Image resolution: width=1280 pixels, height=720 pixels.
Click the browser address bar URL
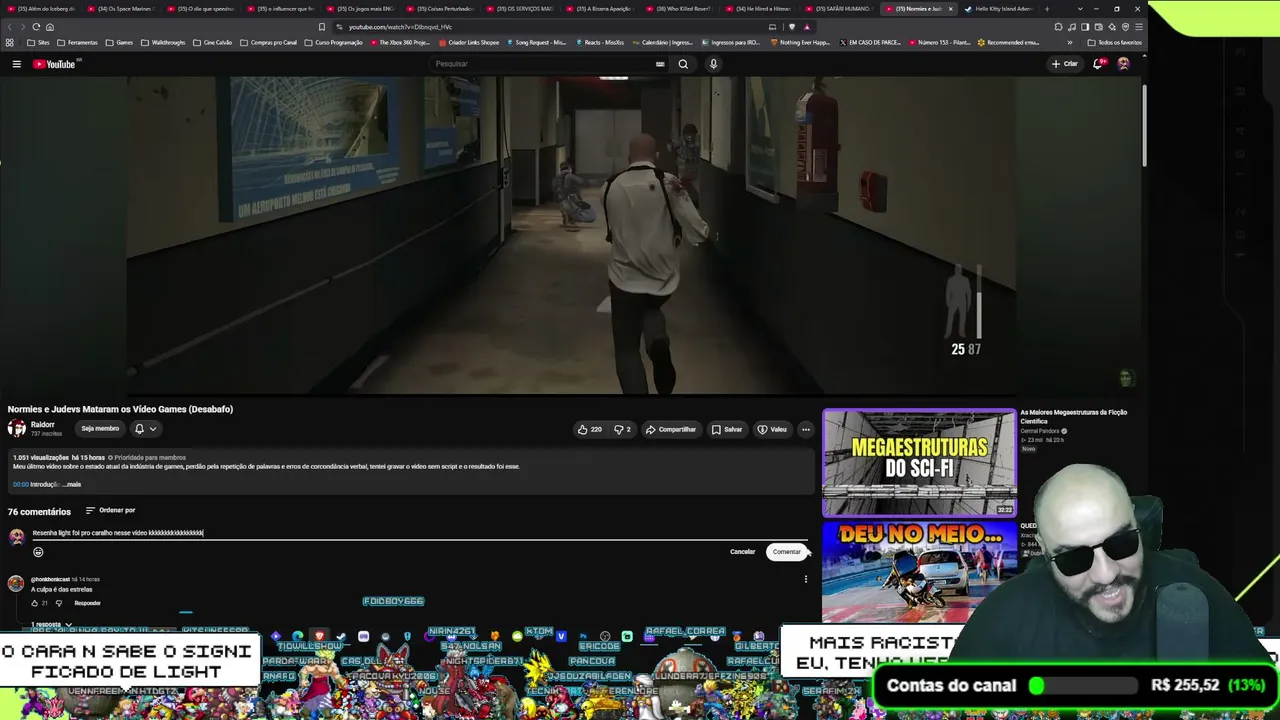pos(400,27)
